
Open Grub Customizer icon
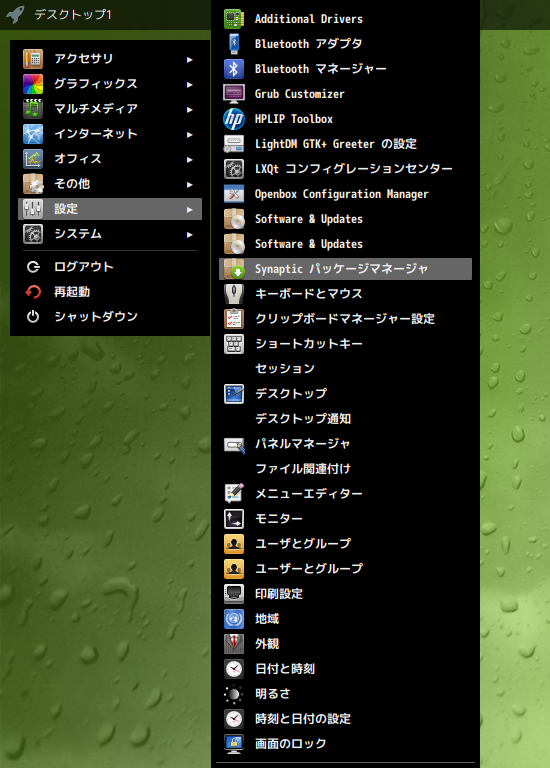(234, 94)
